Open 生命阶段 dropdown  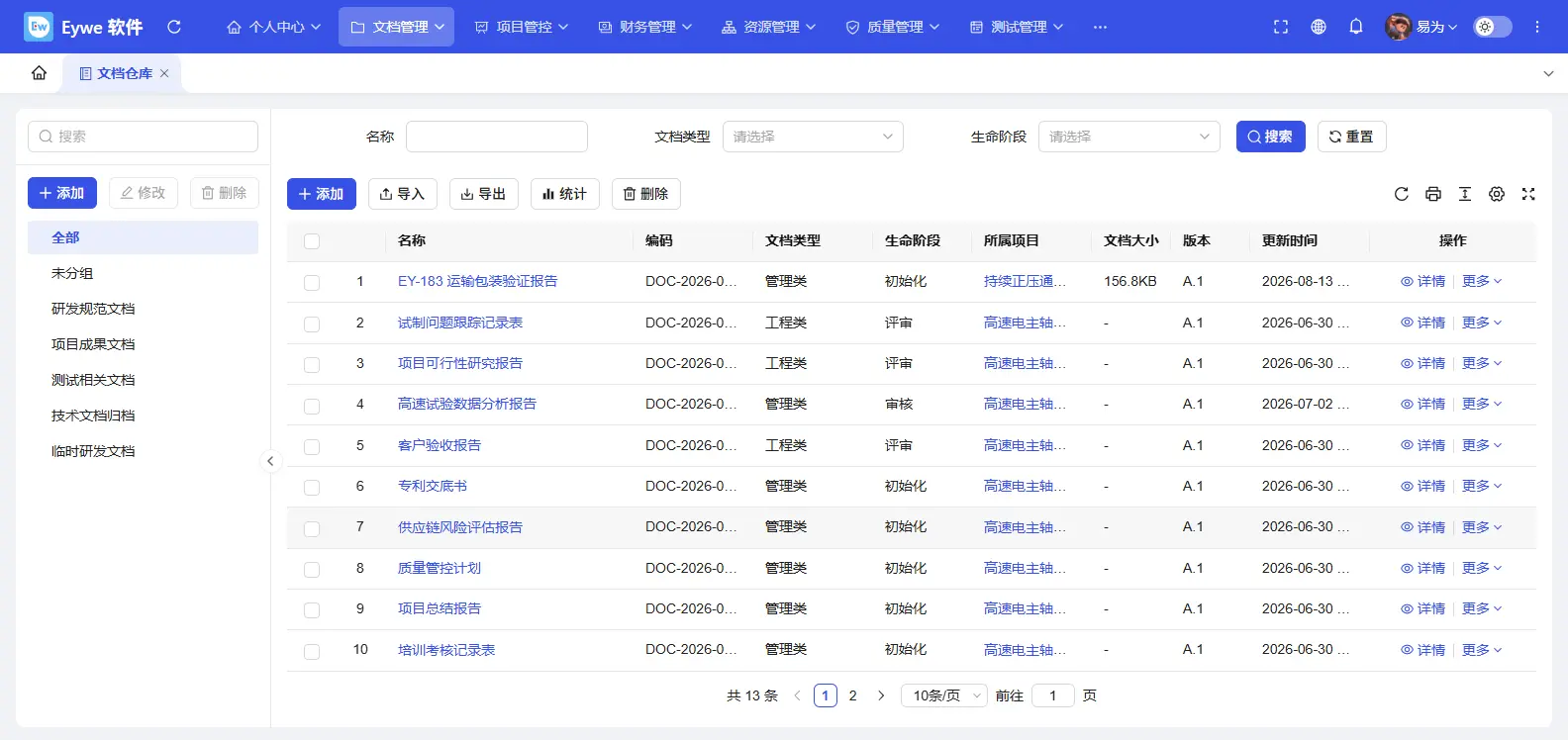point(1129,137)
